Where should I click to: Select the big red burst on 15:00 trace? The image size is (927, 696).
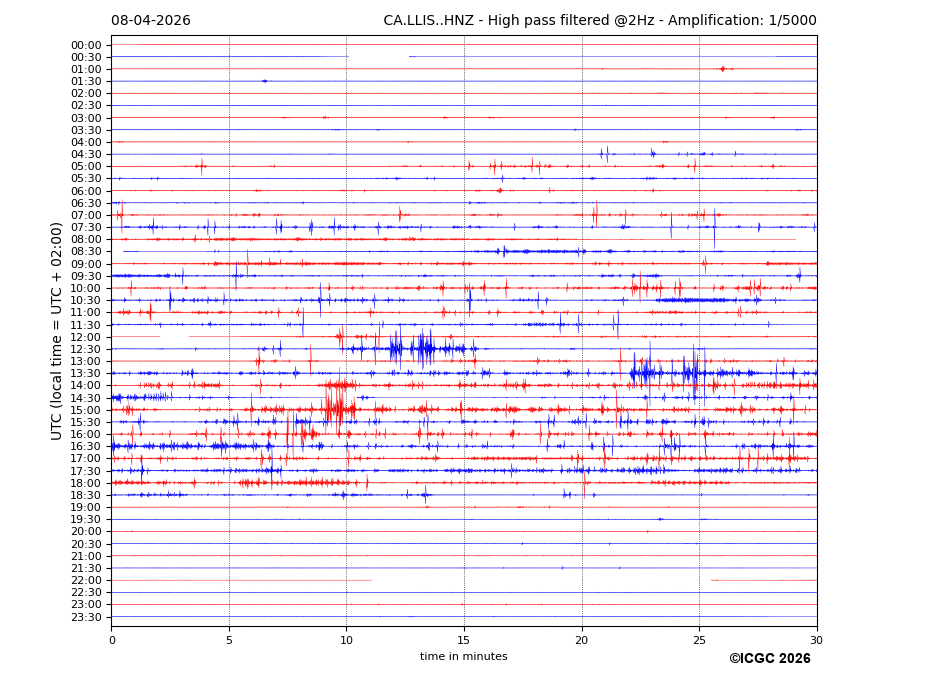(337, 409)
